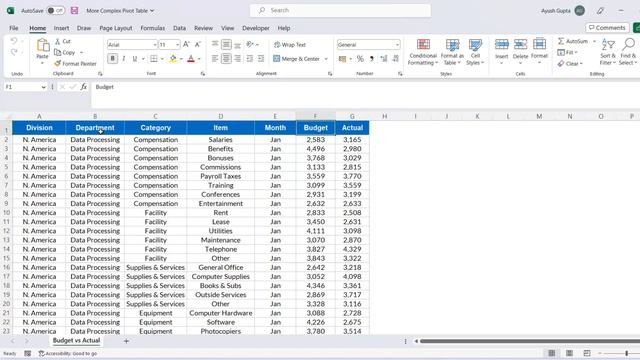Click the Cut scissors button

[x=63, y=41]
